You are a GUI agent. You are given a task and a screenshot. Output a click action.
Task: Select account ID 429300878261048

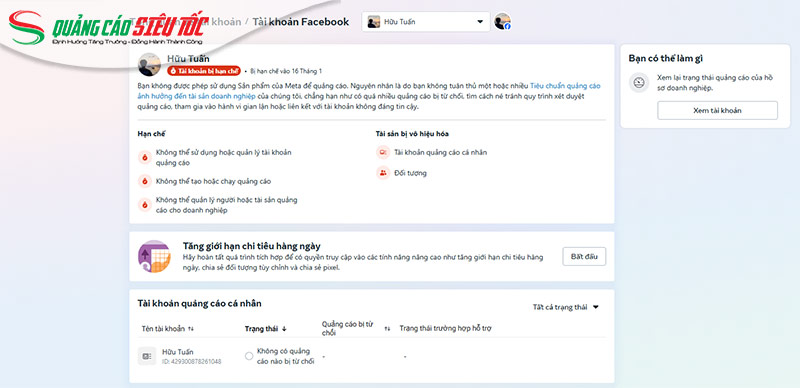[x=191, y=361]
